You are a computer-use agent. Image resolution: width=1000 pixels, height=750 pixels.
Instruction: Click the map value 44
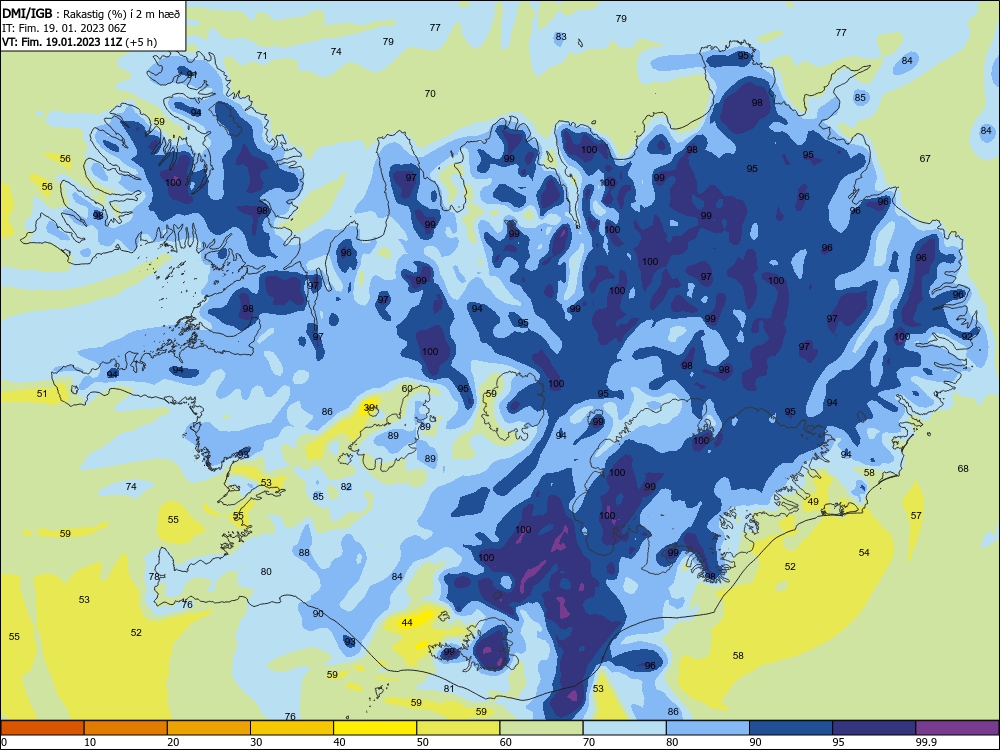point(407,622)
